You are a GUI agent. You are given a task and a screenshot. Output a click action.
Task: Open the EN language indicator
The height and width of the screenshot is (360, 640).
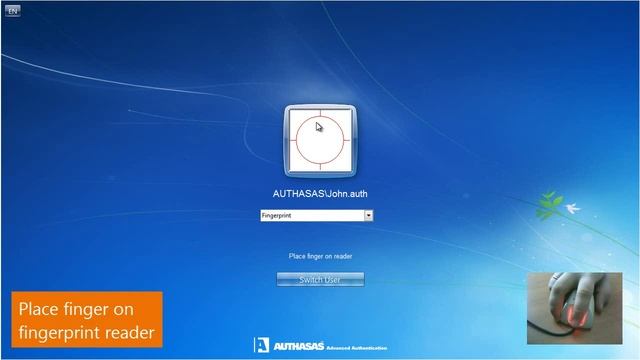point(13,11)
